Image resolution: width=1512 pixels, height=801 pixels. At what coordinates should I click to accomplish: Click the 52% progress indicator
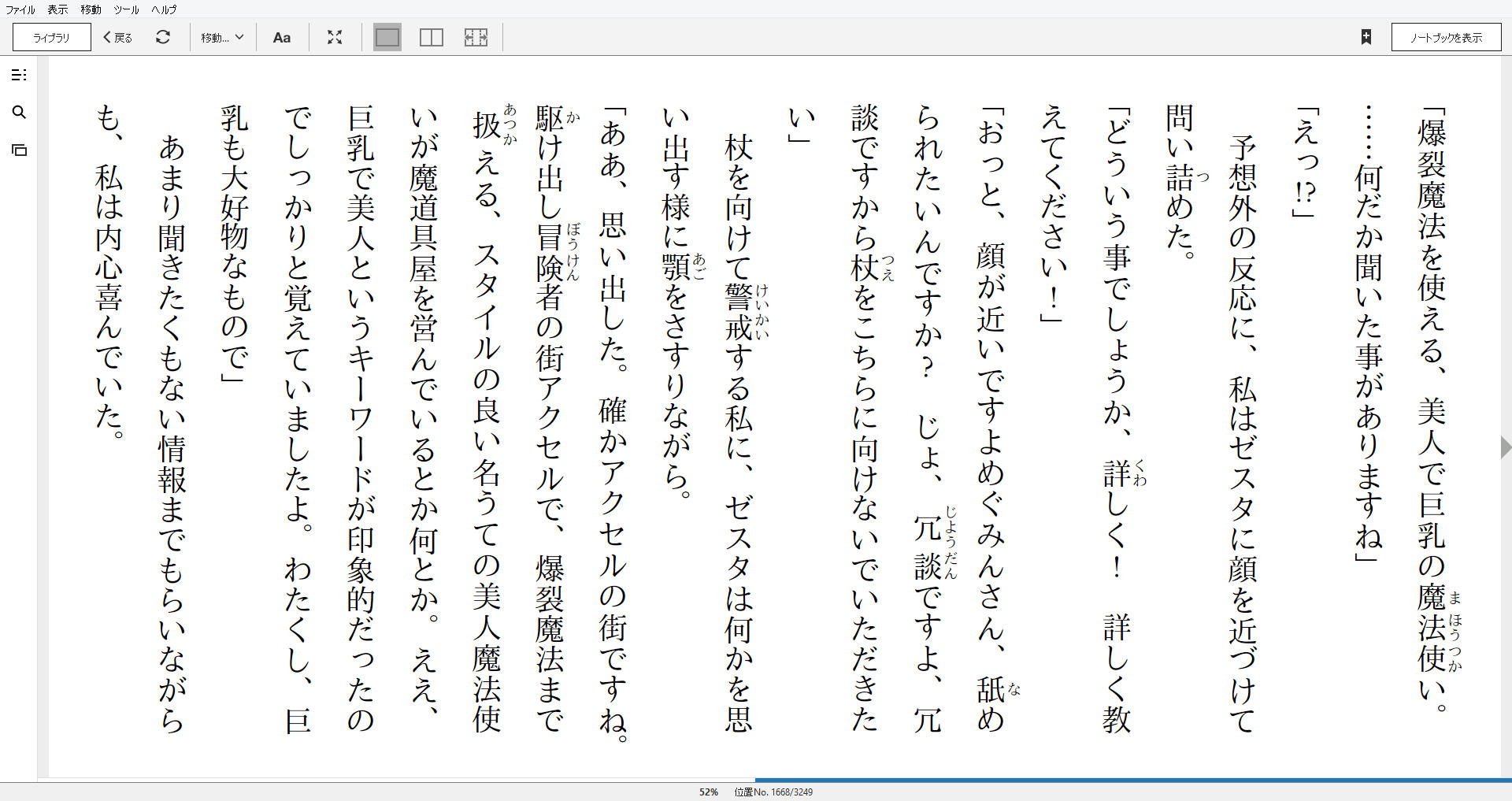[x=708, y=792]
